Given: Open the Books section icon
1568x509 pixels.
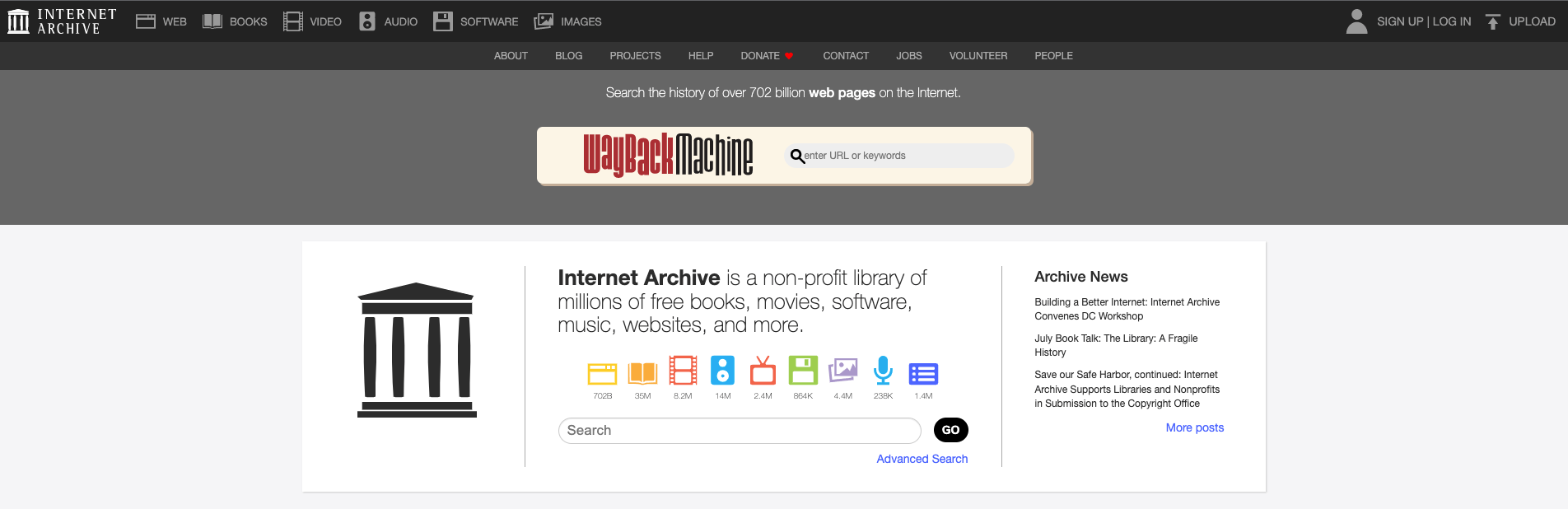Looking at the screenshot, I should 212,21.
